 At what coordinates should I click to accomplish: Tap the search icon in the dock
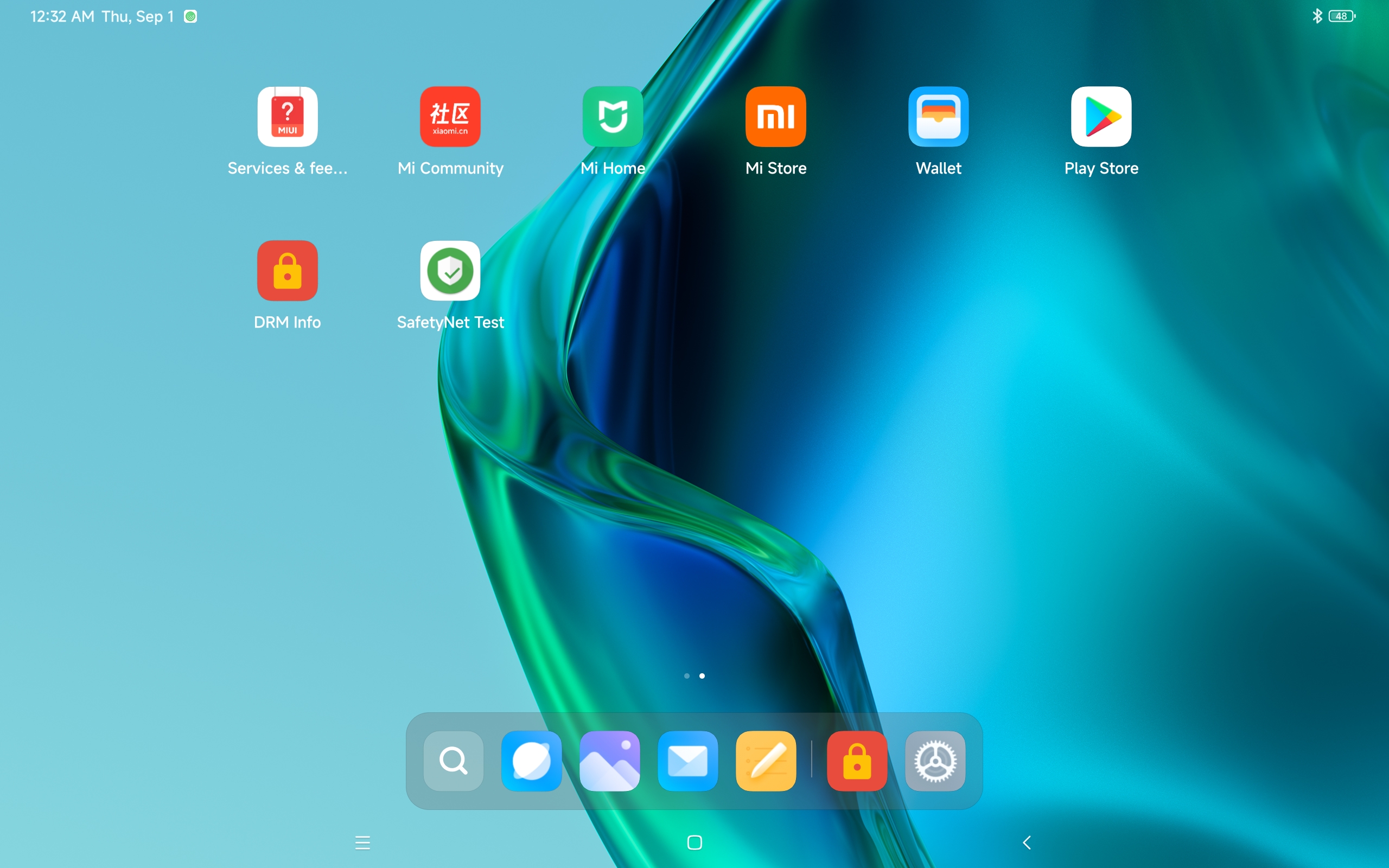454,761
